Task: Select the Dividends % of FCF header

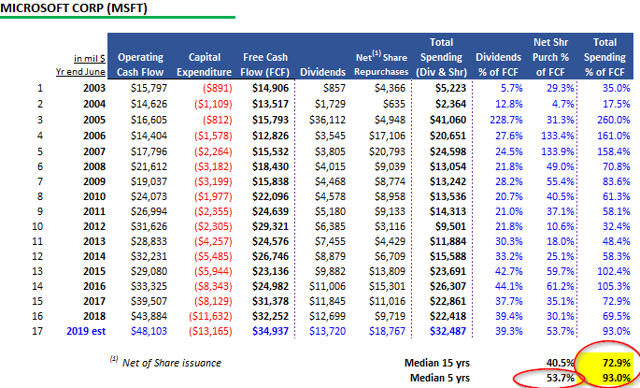Action: pyautogui.click(x=498, y=64)
